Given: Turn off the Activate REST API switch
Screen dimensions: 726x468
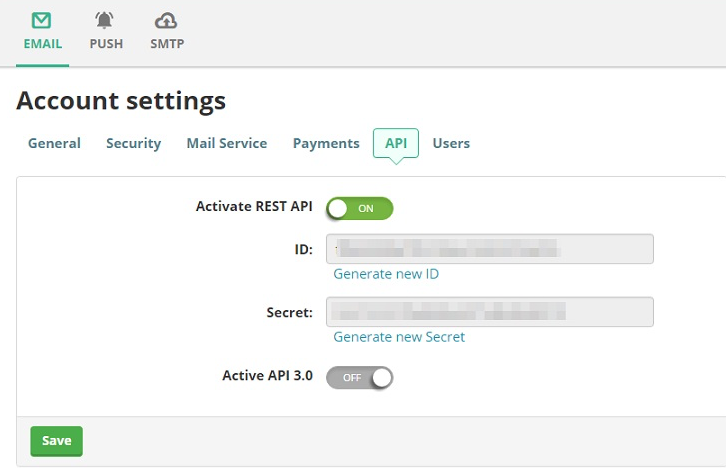Looking at the screenshot, I should pos(360,208).
